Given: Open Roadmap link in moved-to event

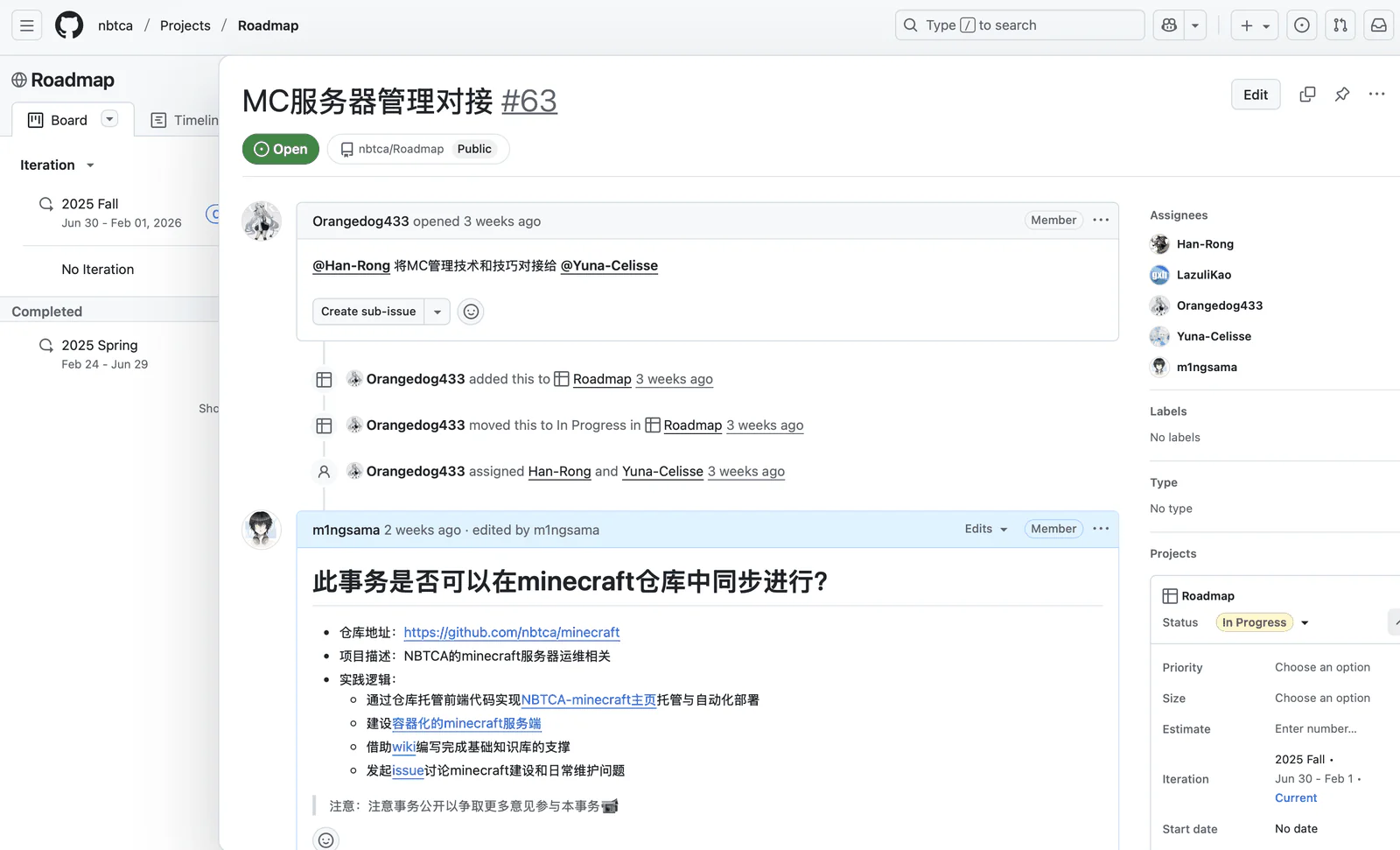Looking at the screenshot, I should point(693,425).
